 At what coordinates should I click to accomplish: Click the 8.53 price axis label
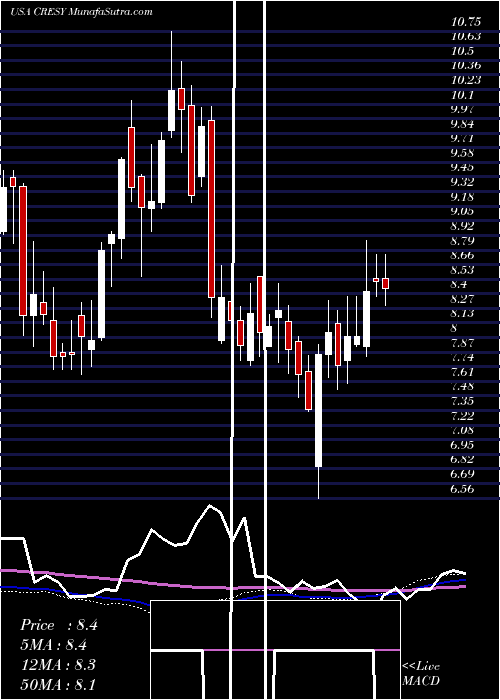pyautogui.click(x=462, y=270)
